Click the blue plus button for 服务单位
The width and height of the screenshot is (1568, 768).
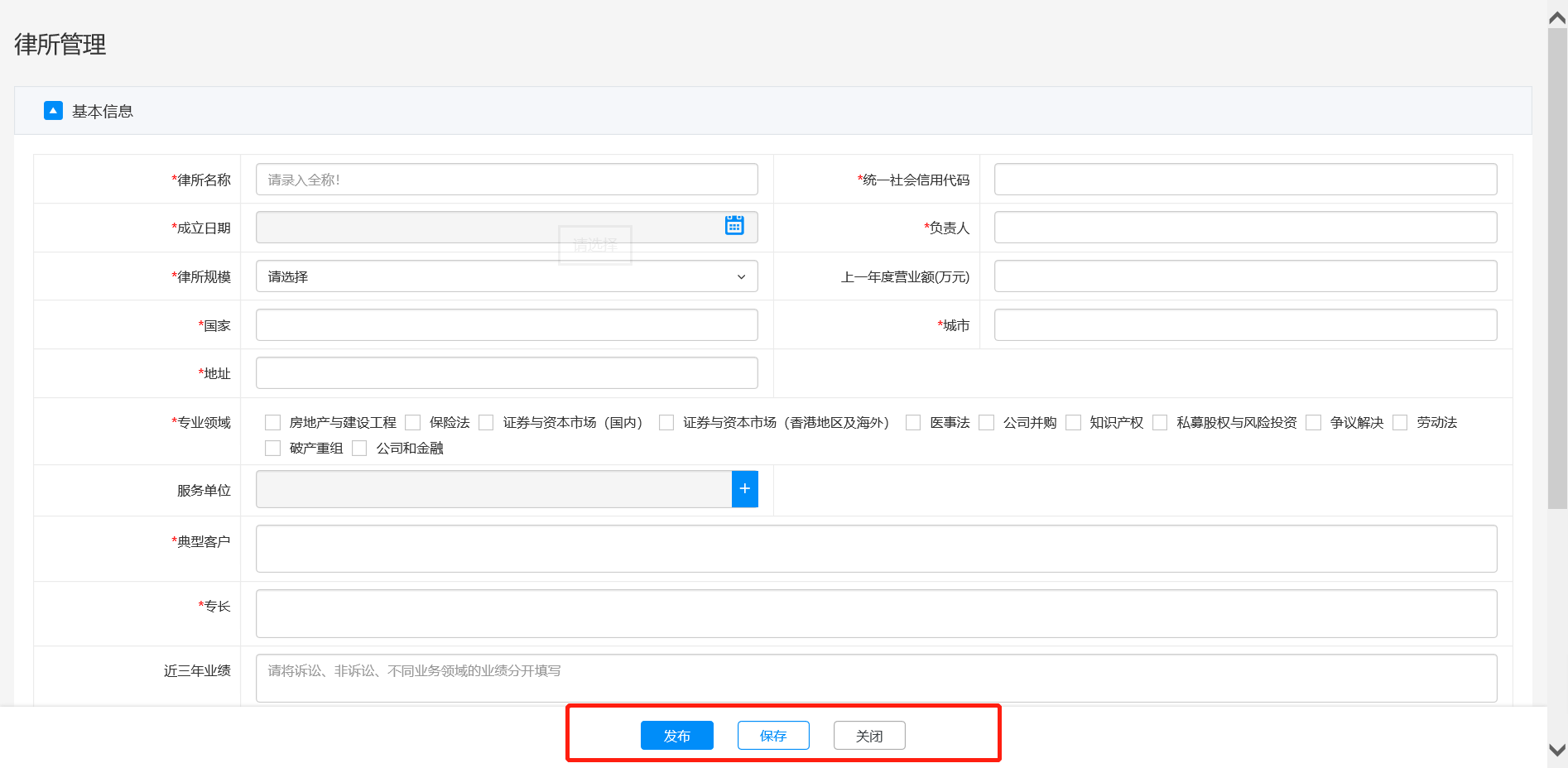[x=744, y=489]
